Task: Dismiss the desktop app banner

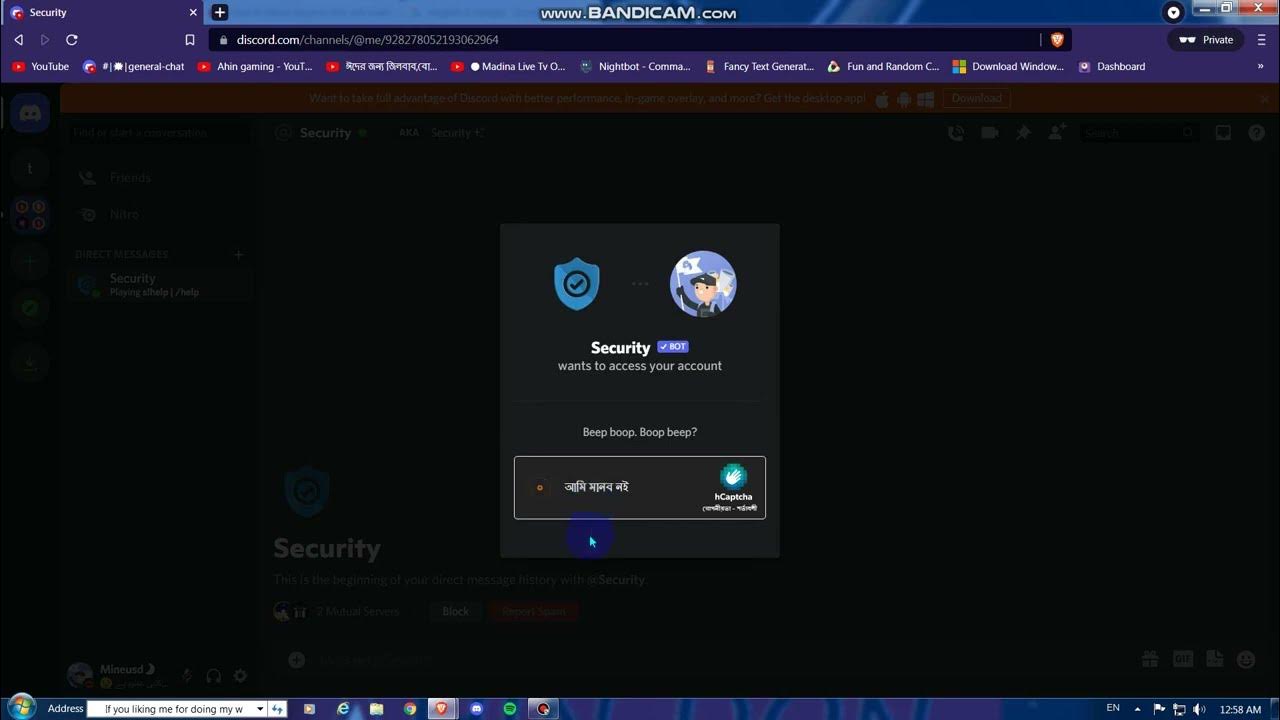Action: pos(1265,99)
